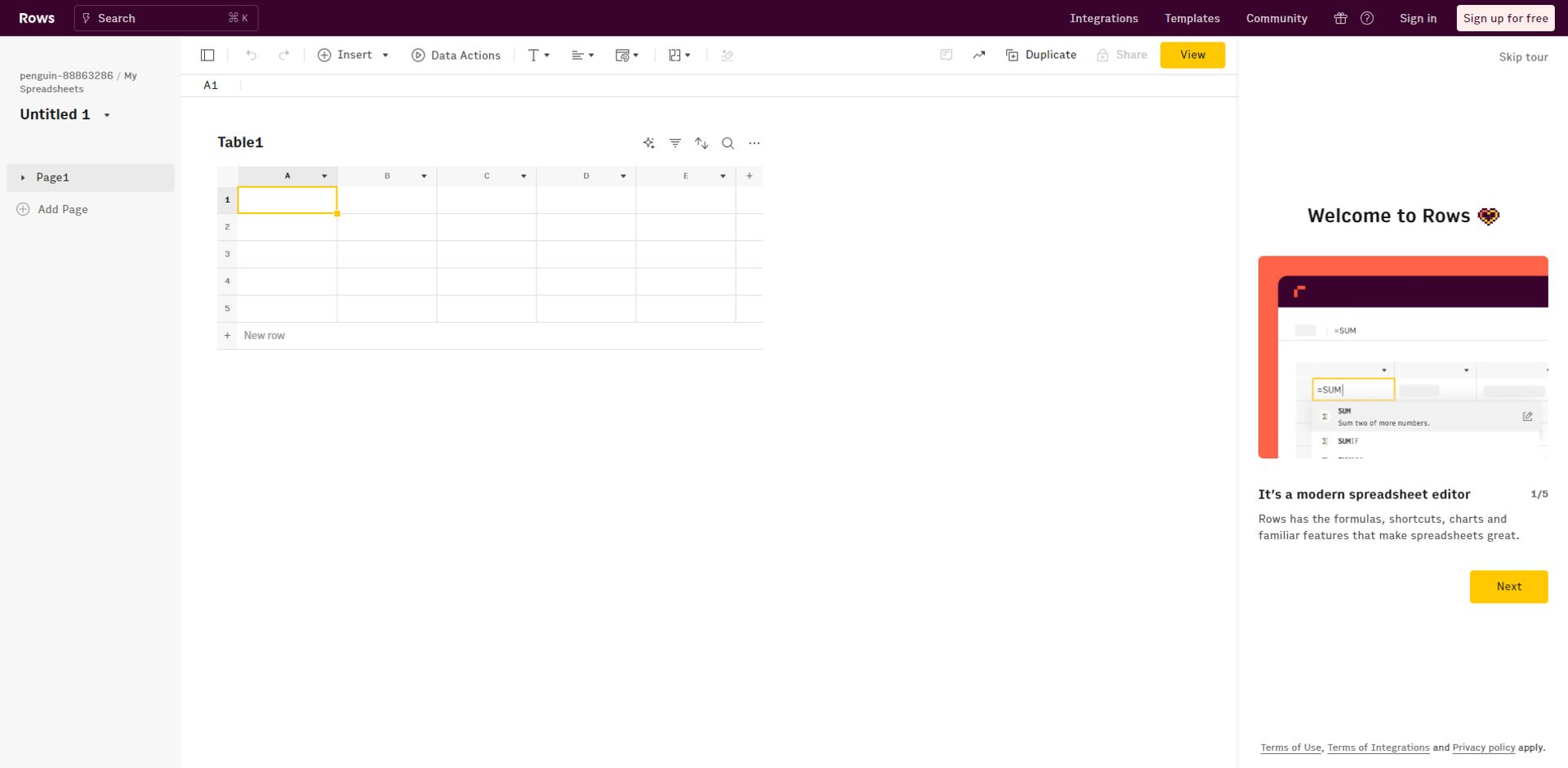The image size is (1568, 768).
Task: Duplicate this spreadsheet
Action: pyautogui.click(x=1041, y=55)
